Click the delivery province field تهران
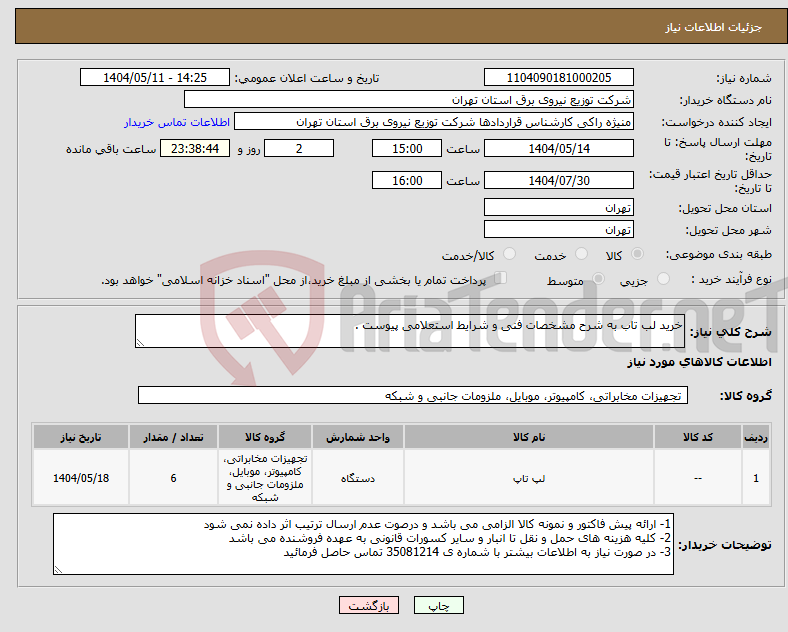Viewport: 788px width, 632px height. [x=558, y=207]
